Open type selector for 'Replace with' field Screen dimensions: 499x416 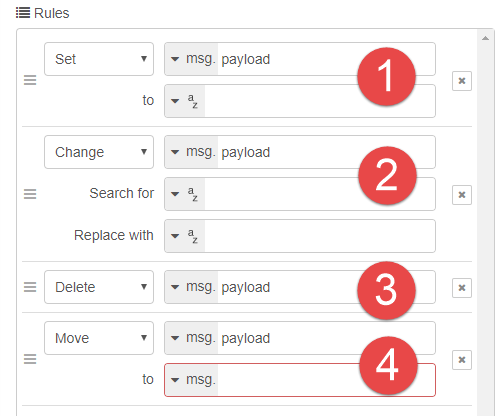[185, 236]
